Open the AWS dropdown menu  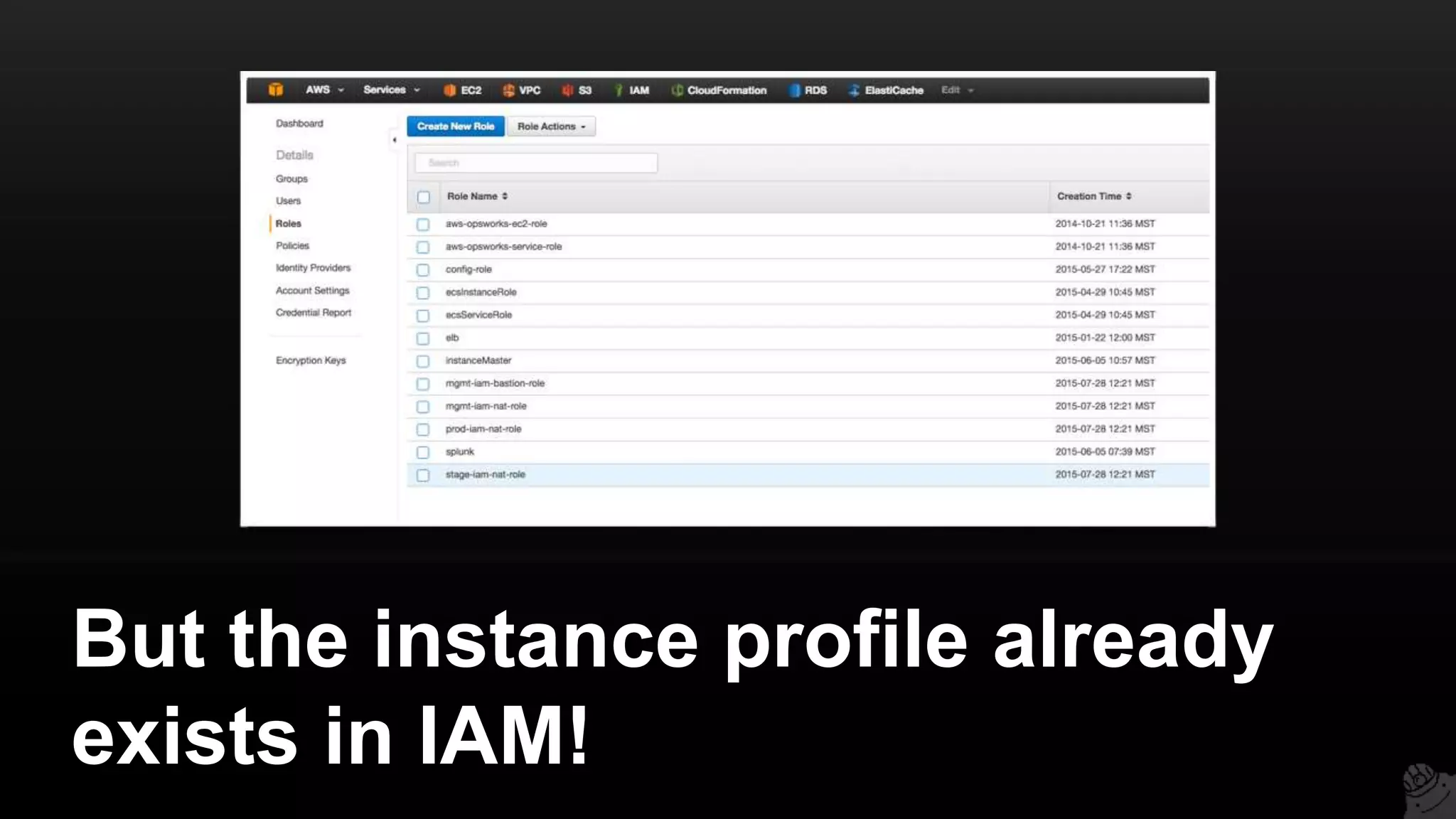325,90
